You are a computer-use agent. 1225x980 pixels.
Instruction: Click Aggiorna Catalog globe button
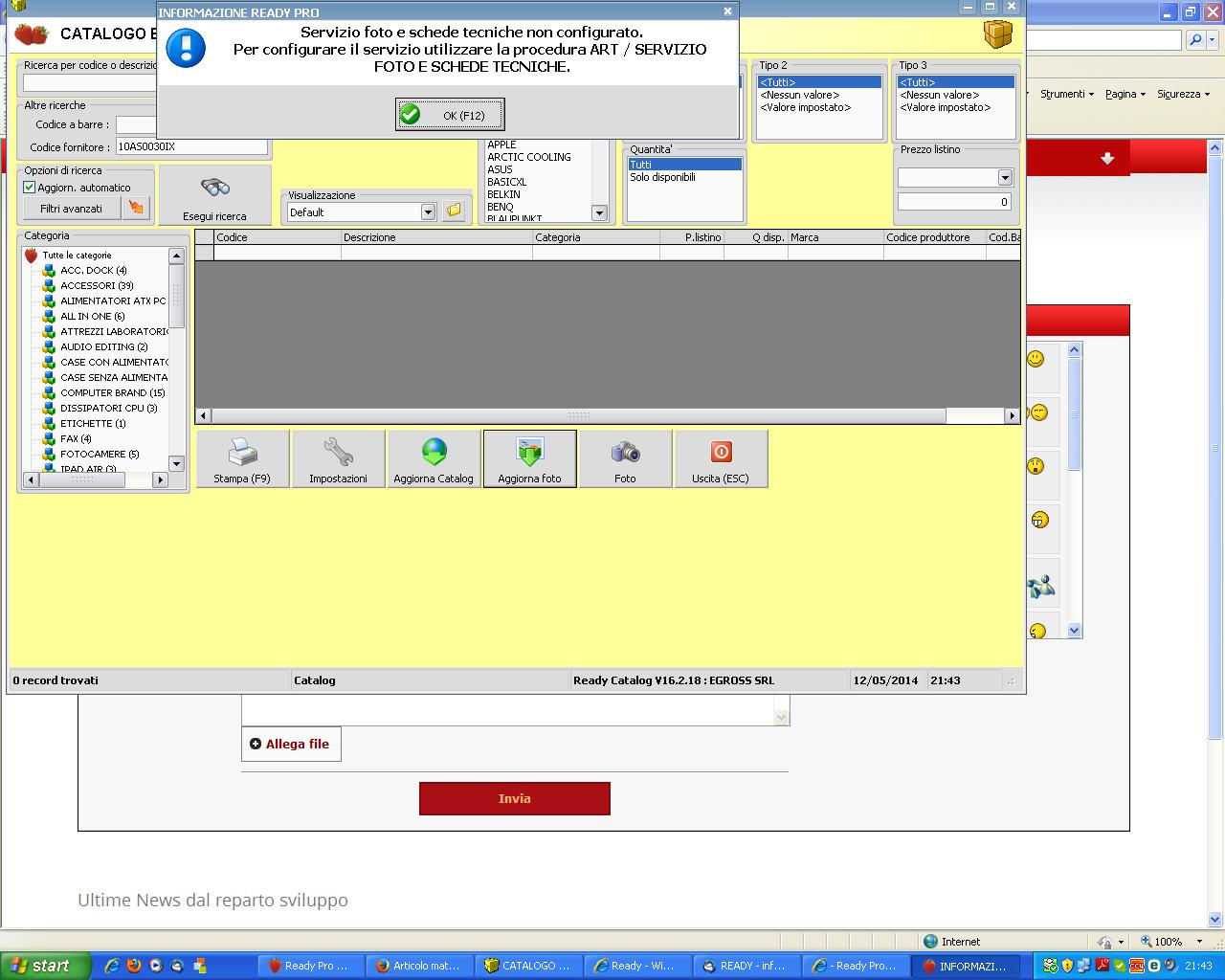point(434,458)
